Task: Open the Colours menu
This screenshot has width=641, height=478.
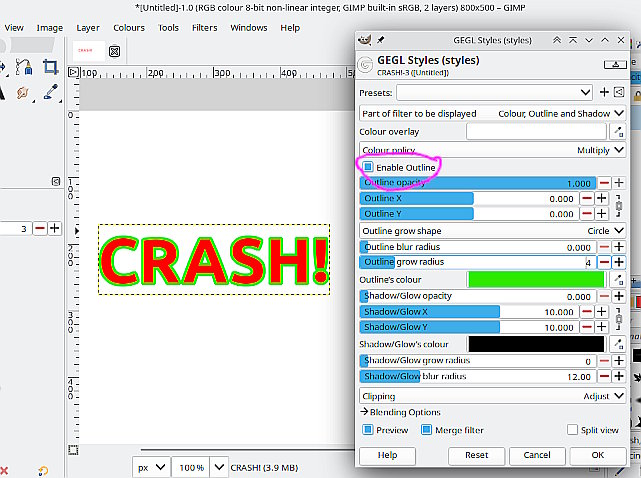Action: tap(128, 28)
